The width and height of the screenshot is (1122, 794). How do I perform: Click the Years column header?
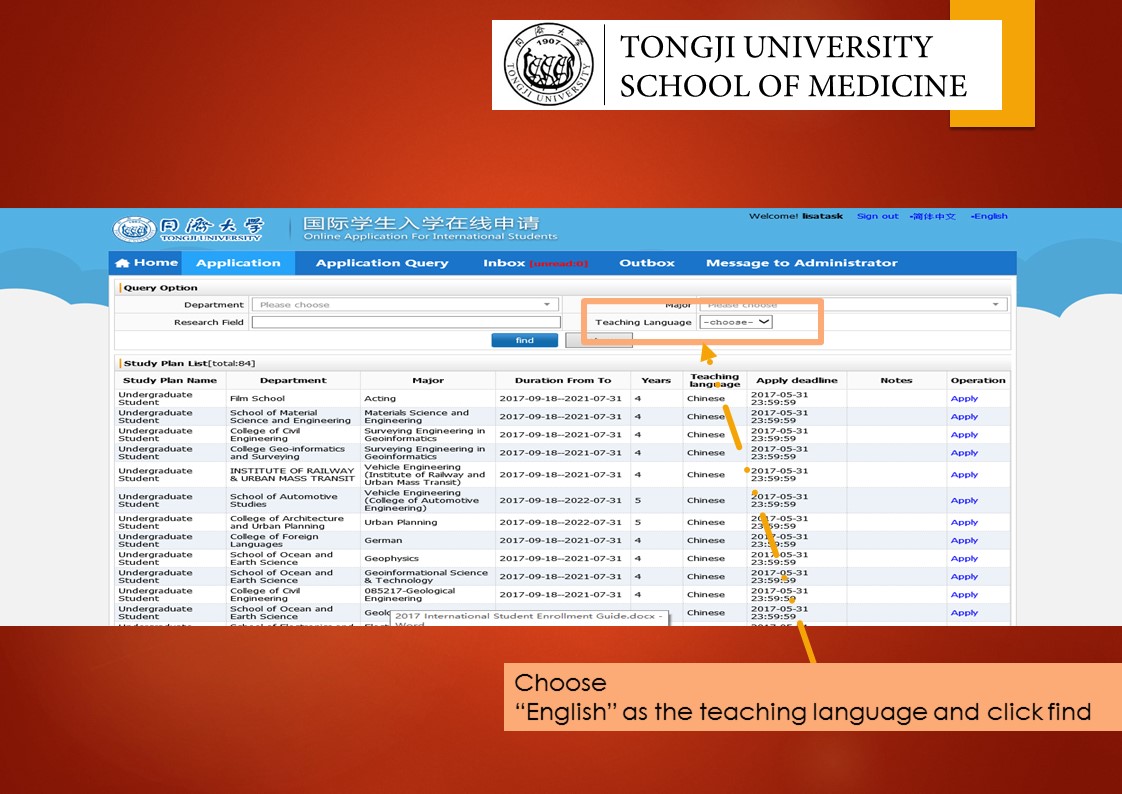coord(656,381)
